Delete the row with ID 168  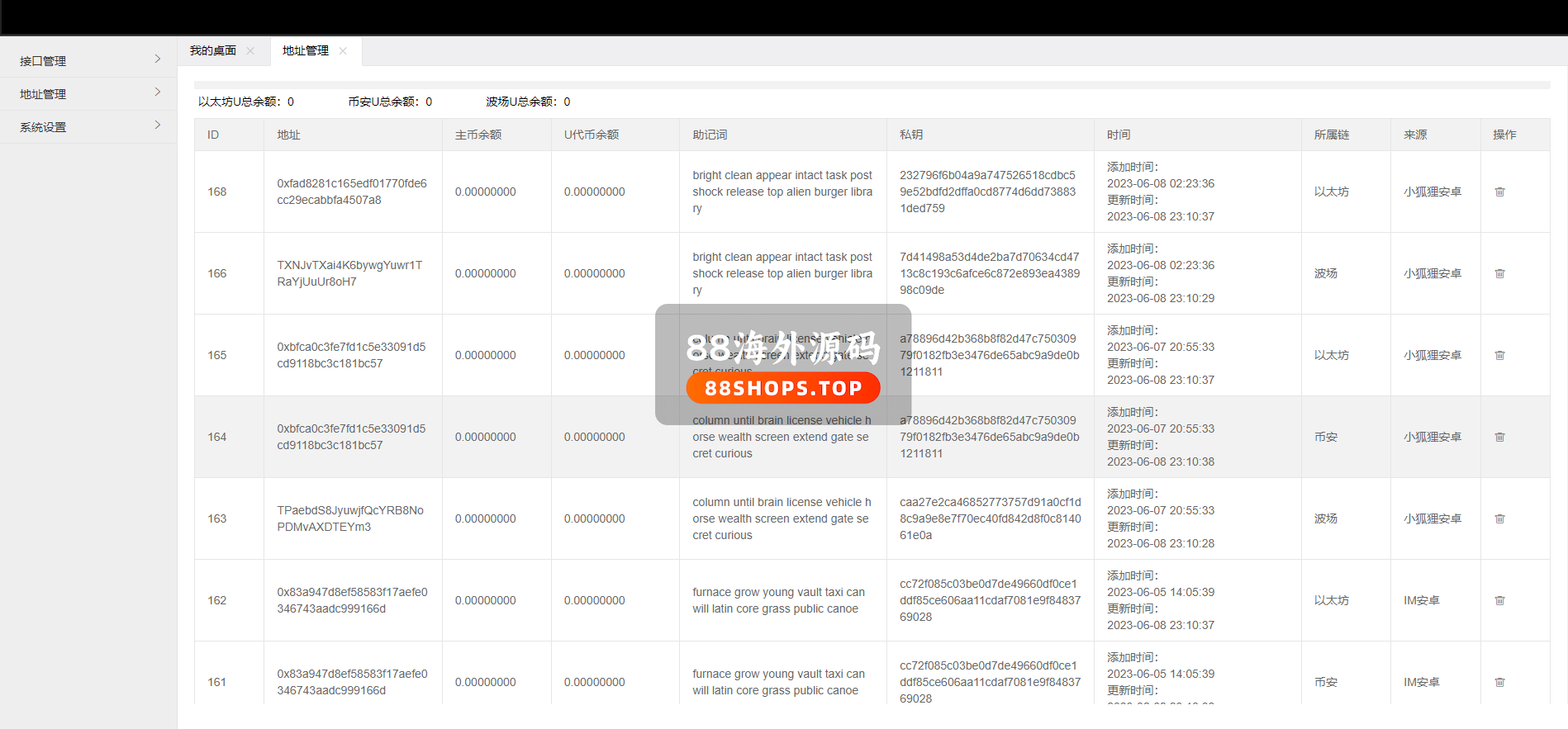coord(1499,192)
